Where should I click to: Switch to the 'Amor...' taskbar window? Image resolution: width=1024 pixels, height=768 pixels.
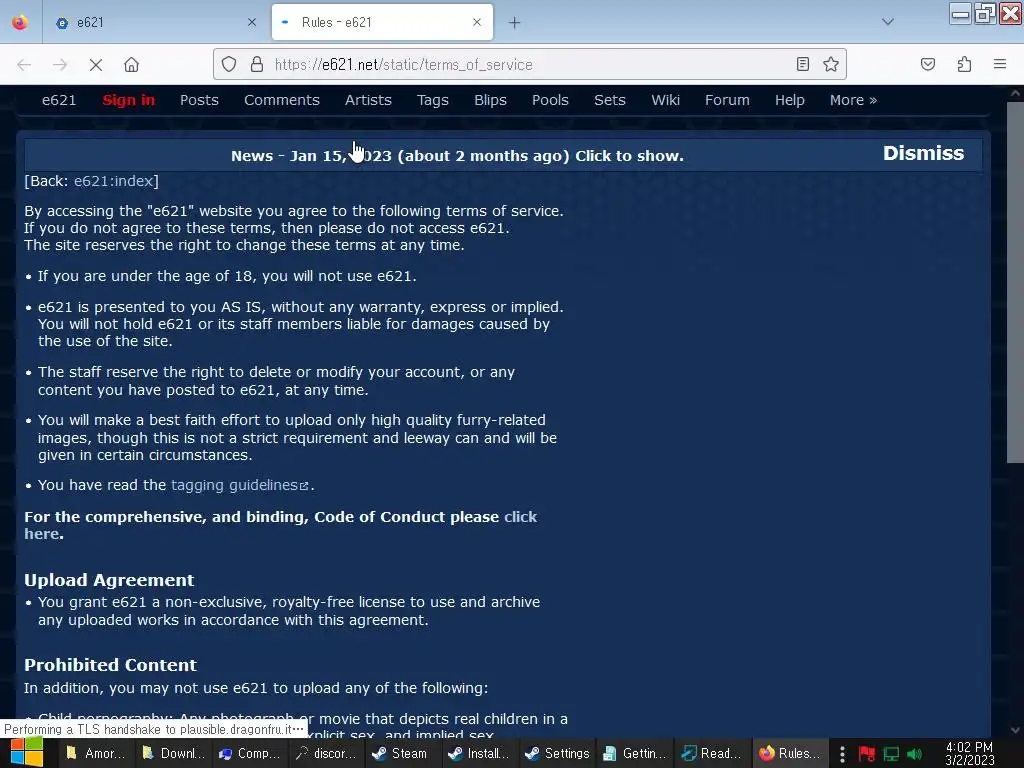(x=96, y=754)
